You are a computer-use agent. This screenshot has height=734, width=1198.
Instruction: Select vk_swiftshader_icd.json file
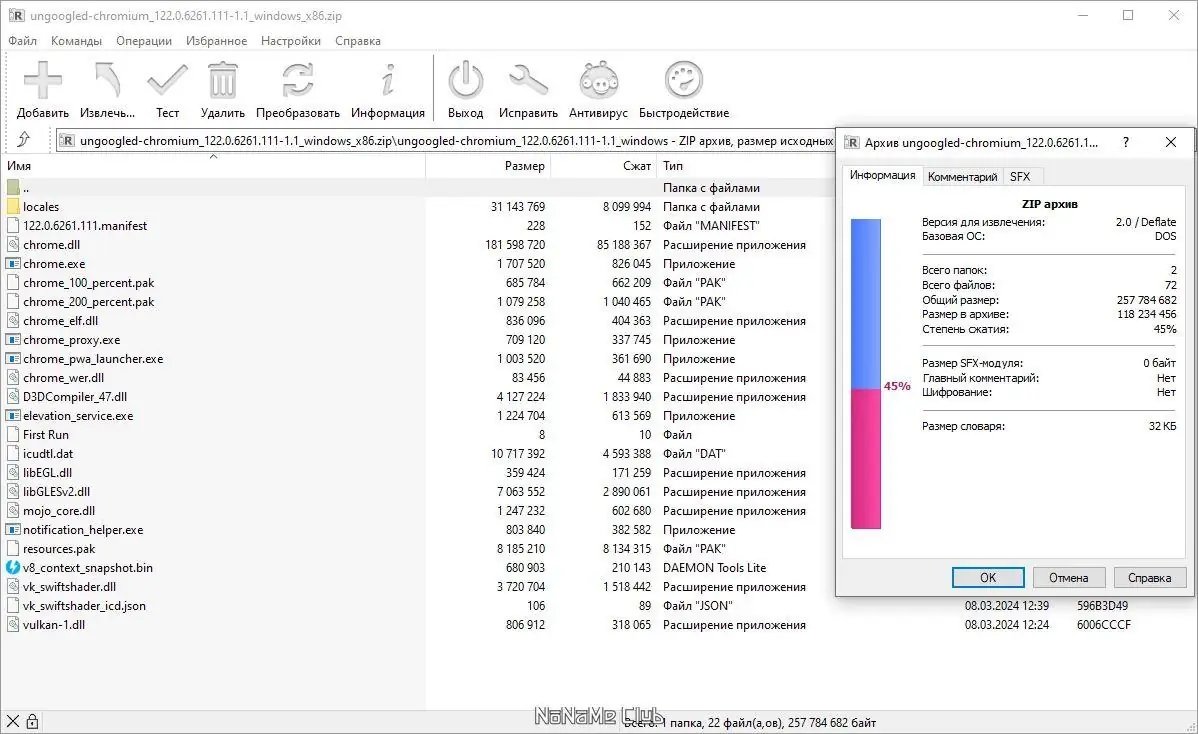coord(84,606)
